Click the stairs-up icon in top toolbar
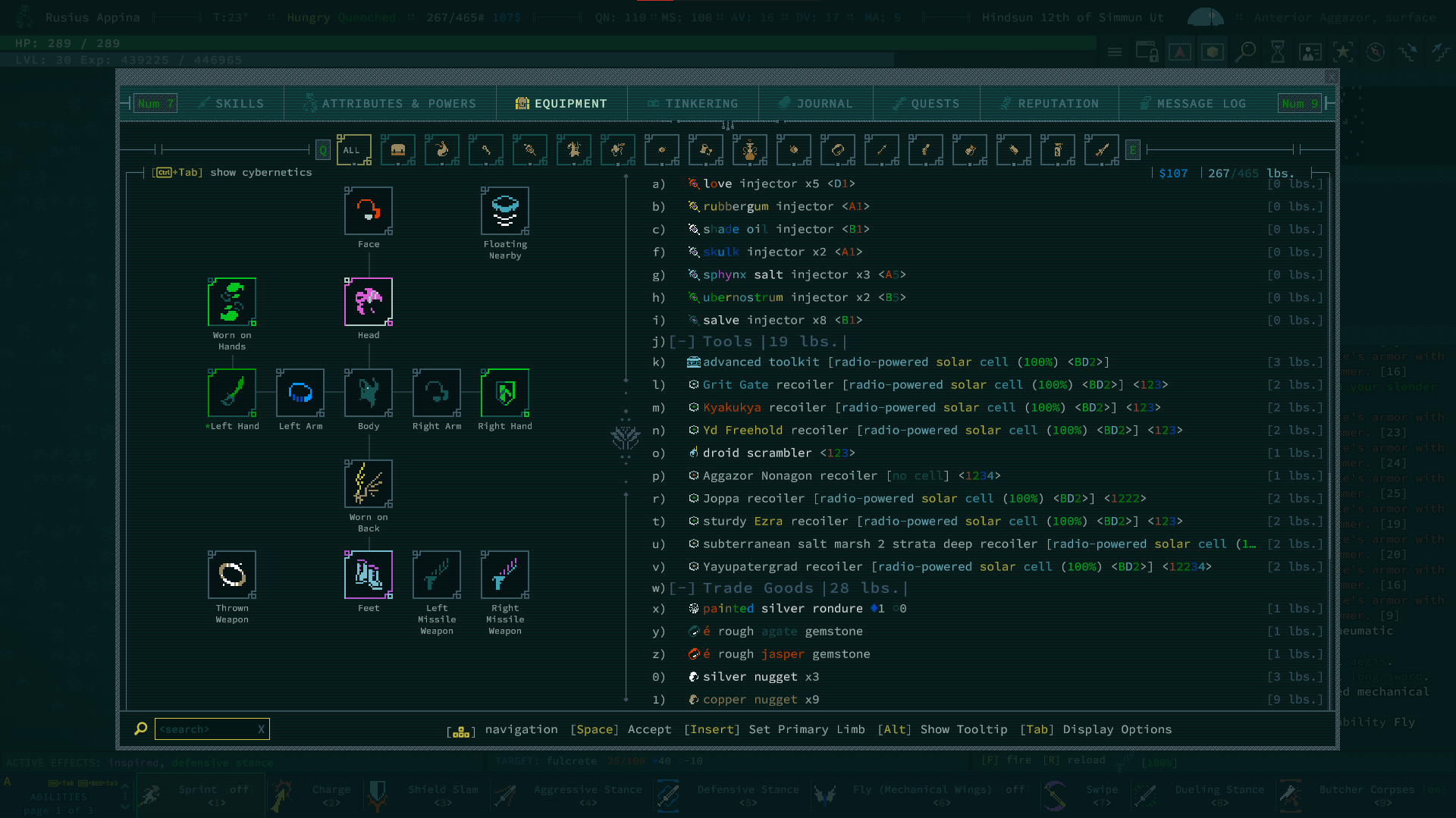Screen dimensions: 1456x818 1441,52
